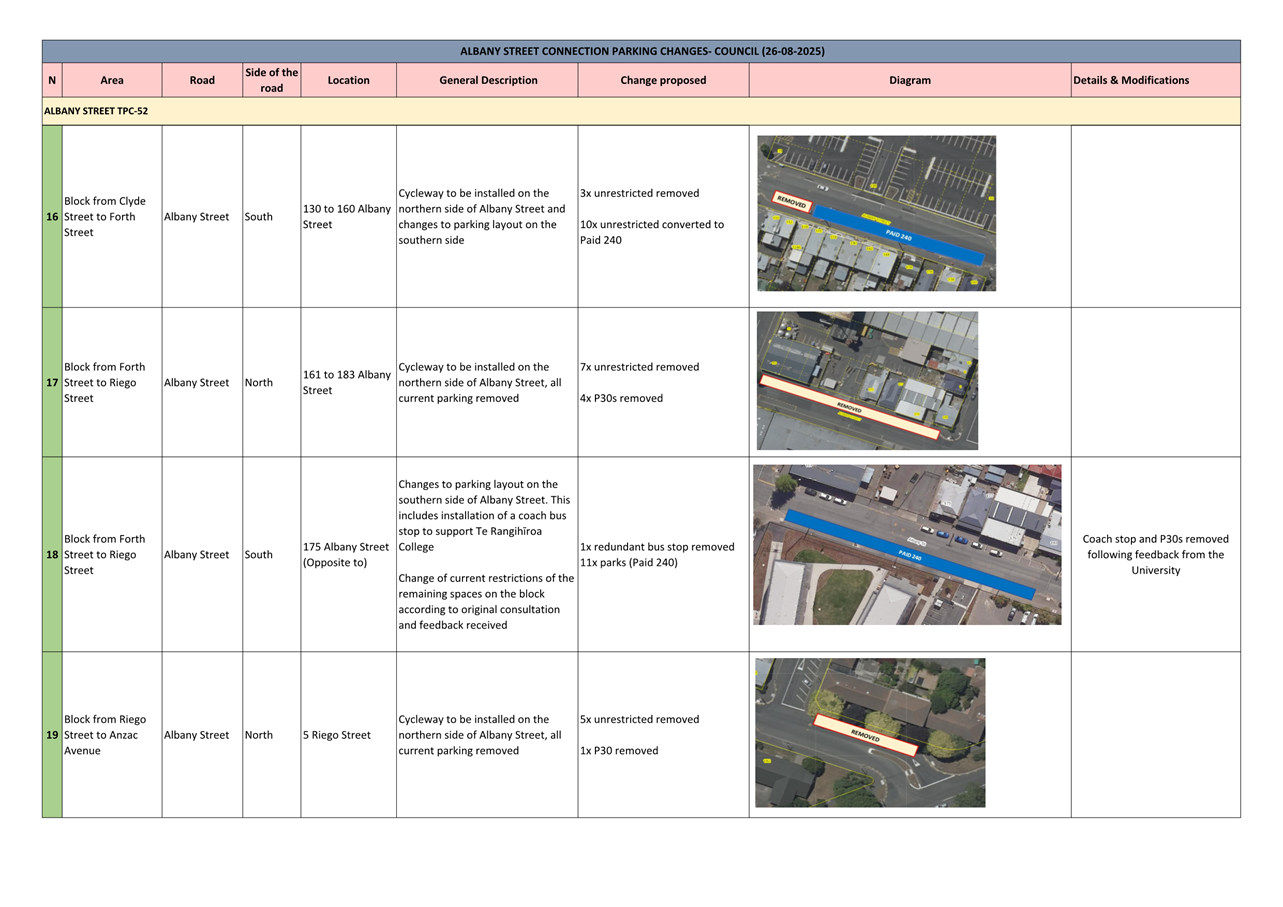Click the Details & Modifications column header
The height and width of the screenshot is (907, 1283).
point(1130,80)
